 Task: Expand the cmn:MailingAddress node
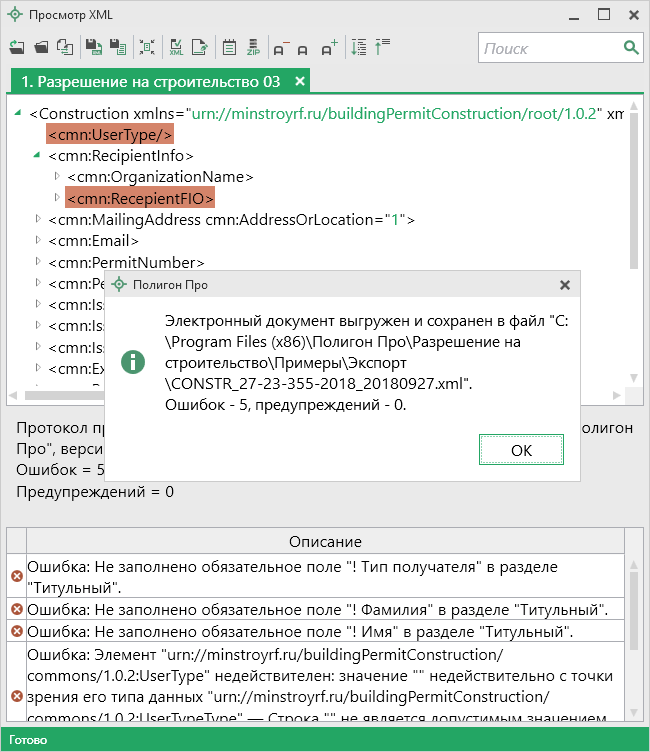(38, 219)
